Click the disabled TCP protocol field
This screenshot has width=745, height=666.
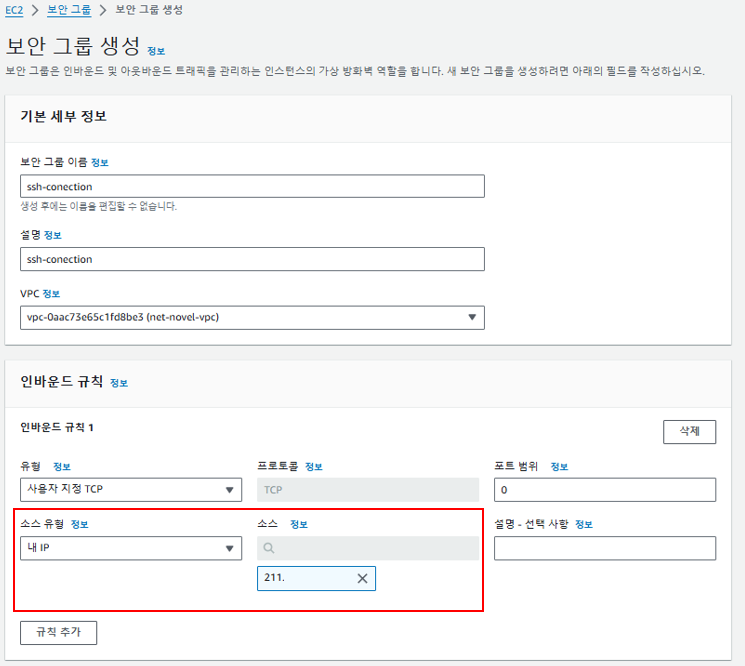[368, 489]
